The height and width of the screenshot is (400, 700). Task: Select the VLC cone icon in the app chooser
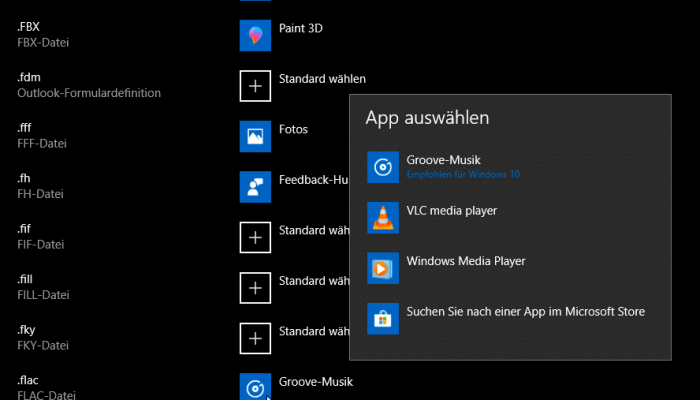[x=383, y=217]
